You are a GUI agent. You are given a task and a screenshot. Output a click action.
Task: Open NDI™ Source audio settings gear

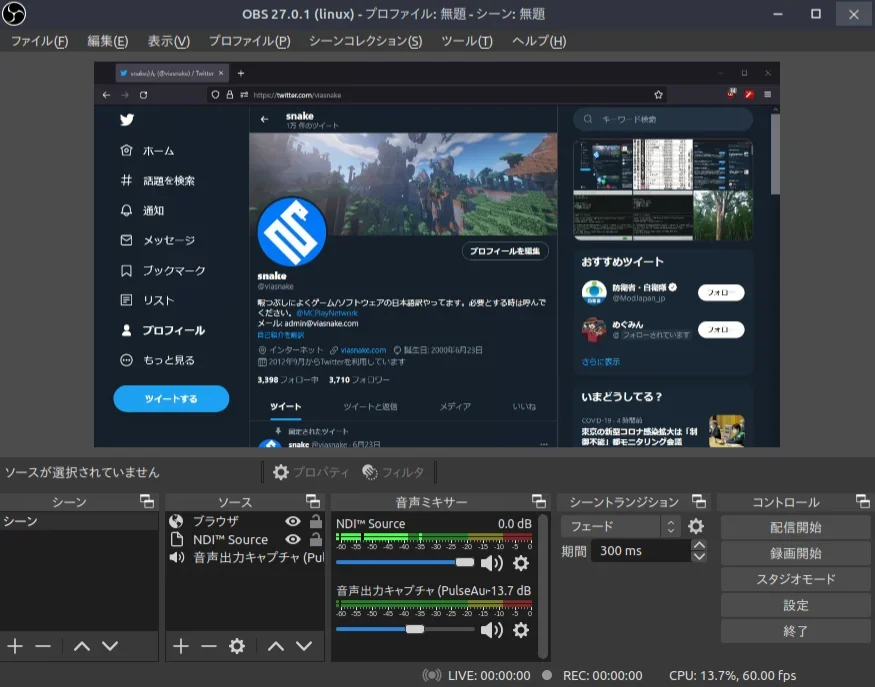(521, 563)
